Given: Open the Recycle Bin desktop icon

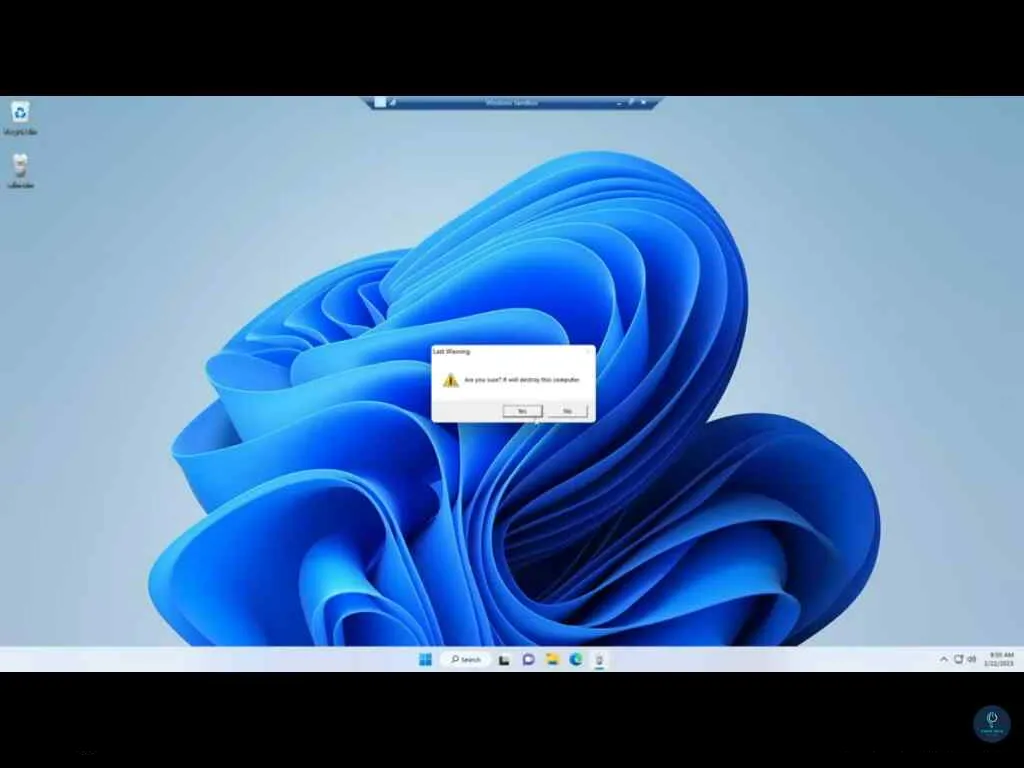Looking at the screenshot, I should [x=20, y=118].
